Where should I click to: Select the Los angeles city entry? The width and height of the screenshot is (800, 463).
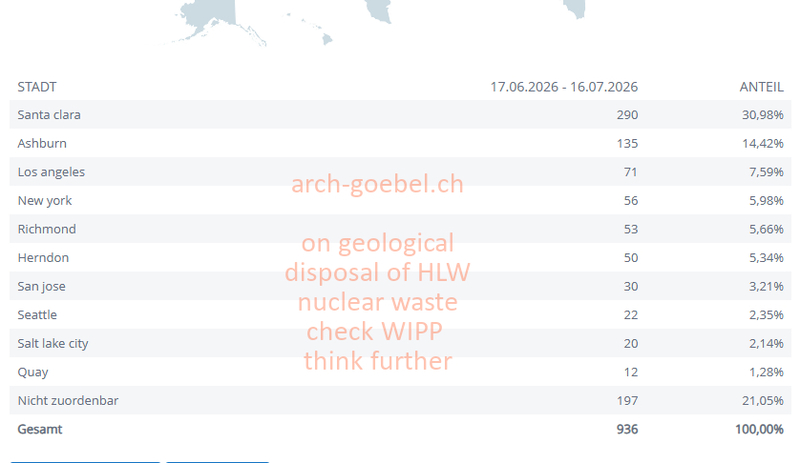pyautogui.click(x=51, y=172)
